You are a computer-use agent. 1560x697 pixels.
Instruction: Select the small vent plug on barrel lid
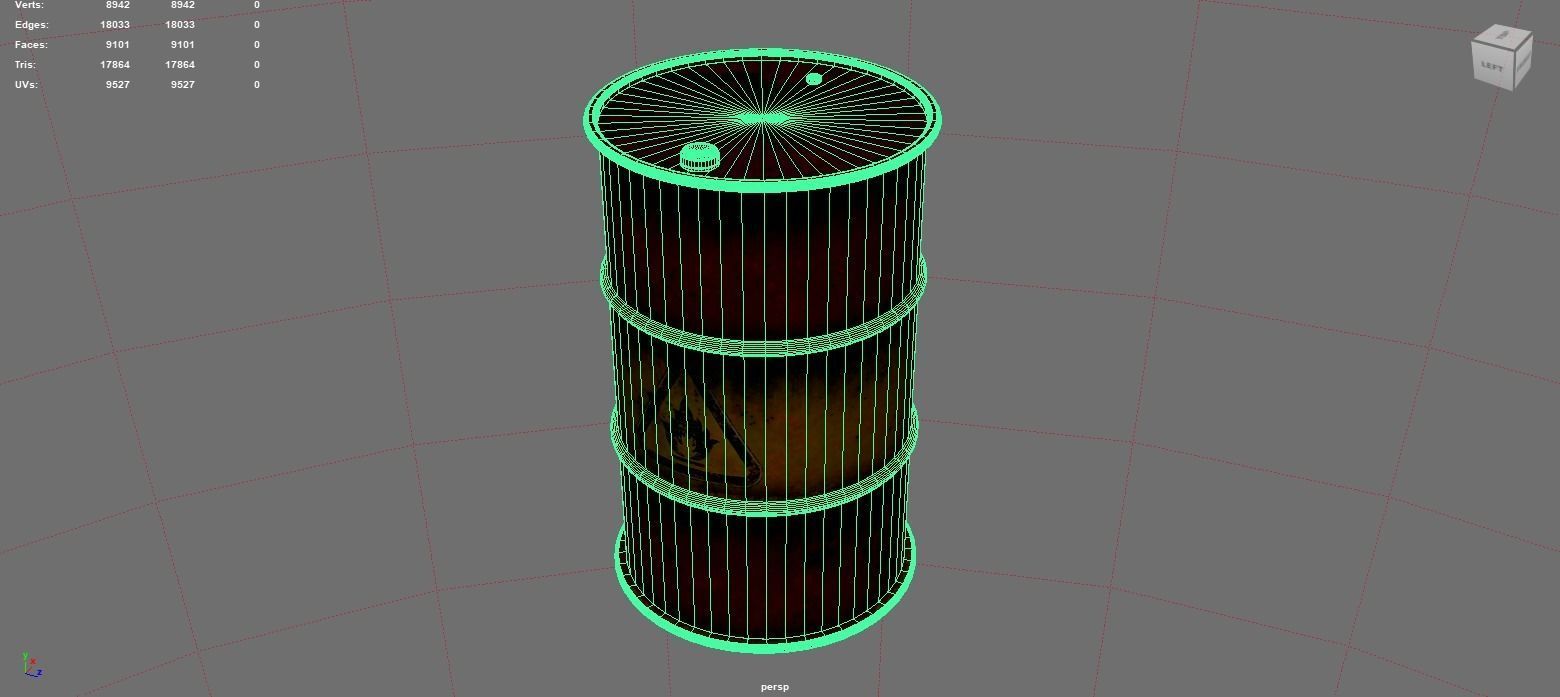814,79
